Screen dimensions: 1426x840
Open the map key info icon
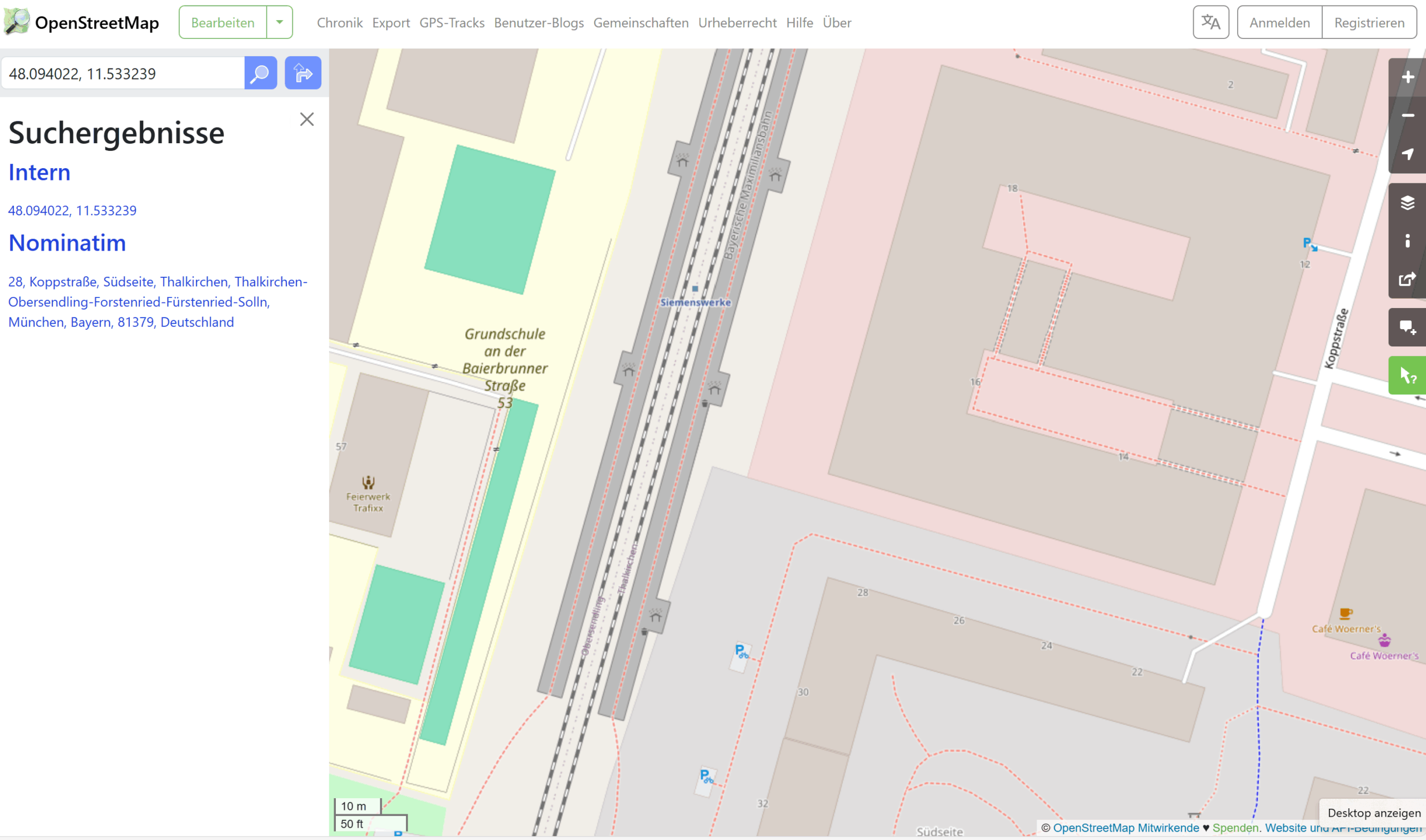click(x=1407, y=241)
